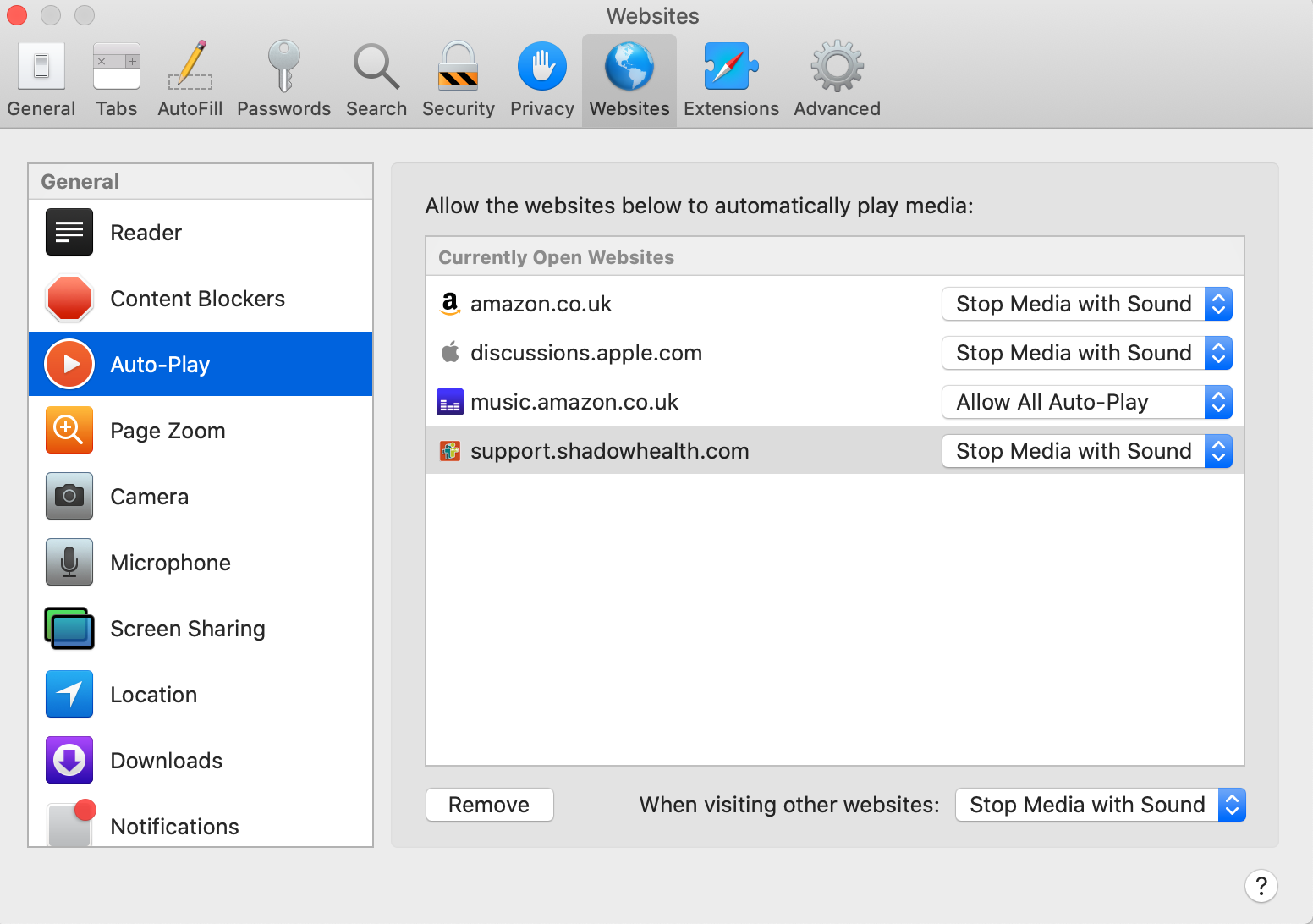Select the support.shadowhealth.com website name
Viewport: 1313px width, 924px height.
[x=610, y=451]
